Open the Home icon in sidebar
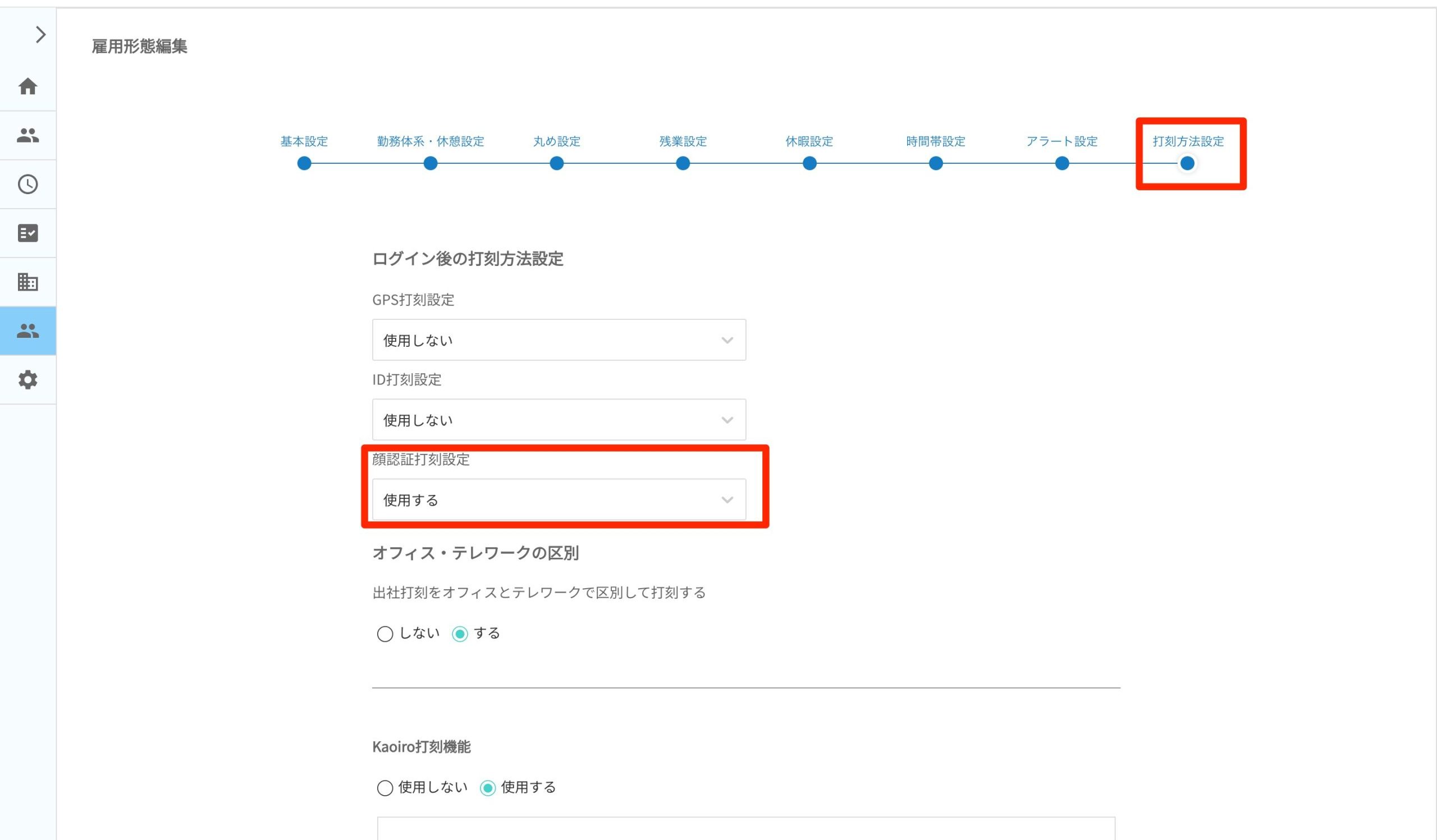Image resolution: width=1437 pixels, height=840 pixels. click(x=28, y=86)
